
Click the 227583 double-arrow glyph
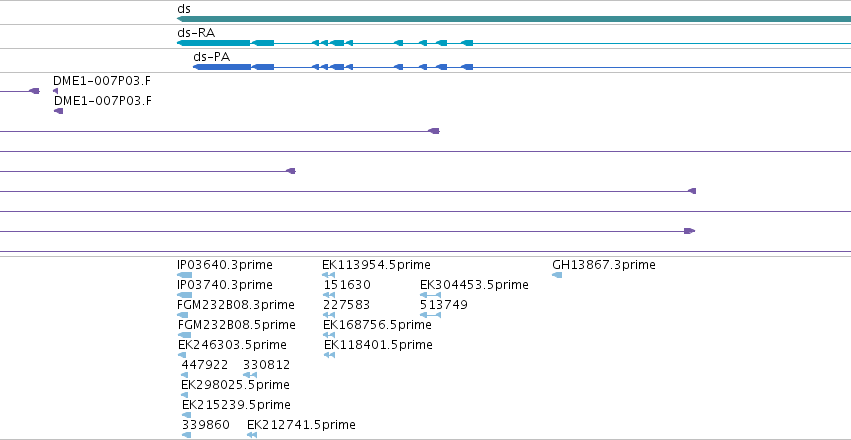tap(329, 315)
